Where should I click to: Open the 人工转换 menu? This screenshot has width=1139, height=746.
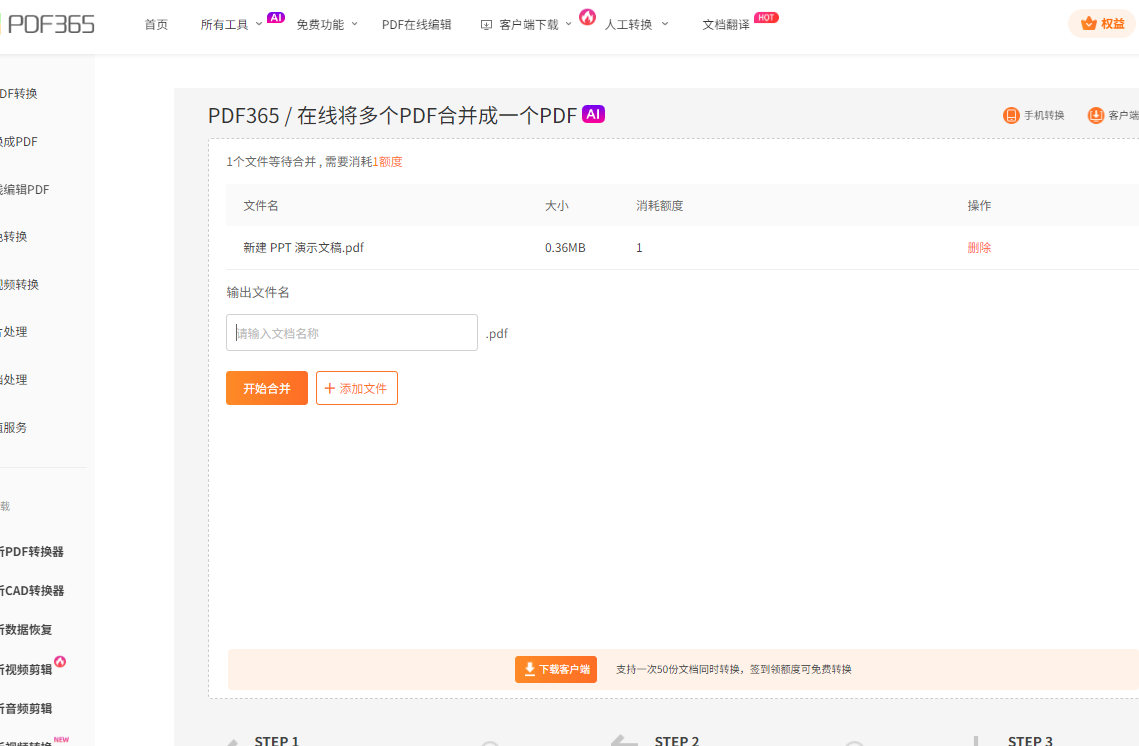coord(628,25)
